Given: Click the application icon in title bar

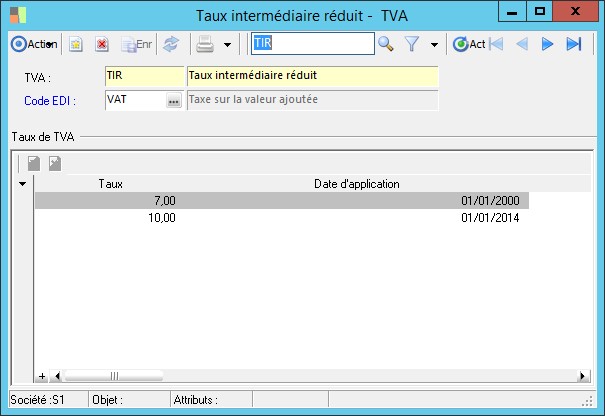Looking at the screenshot, I should tap(18, 15).
